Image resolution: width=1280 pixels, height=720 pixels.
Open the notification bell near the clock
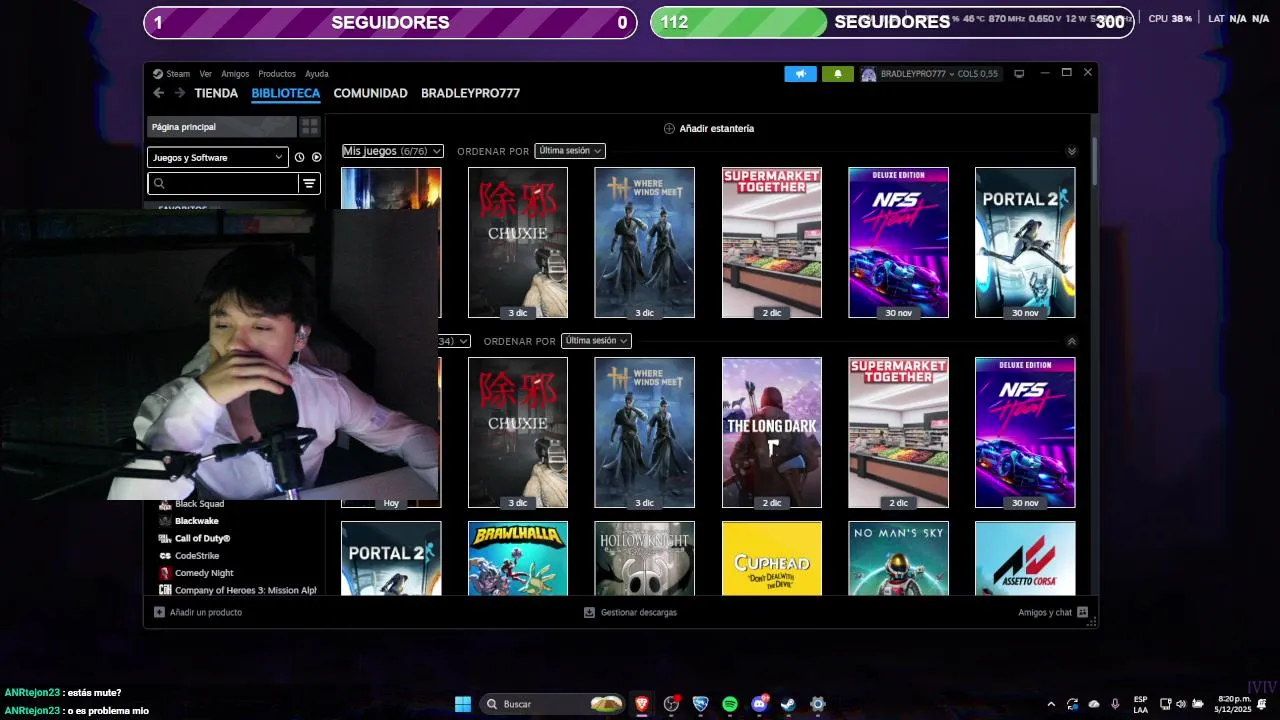point(1262,704)
